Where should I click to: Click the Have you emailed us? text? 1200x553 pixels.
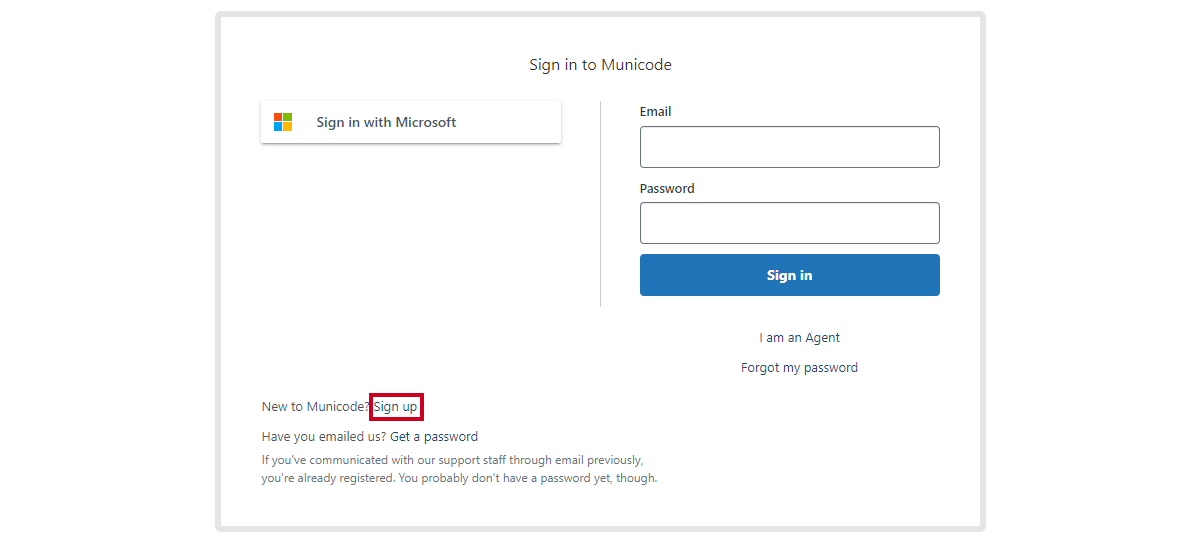324,437
